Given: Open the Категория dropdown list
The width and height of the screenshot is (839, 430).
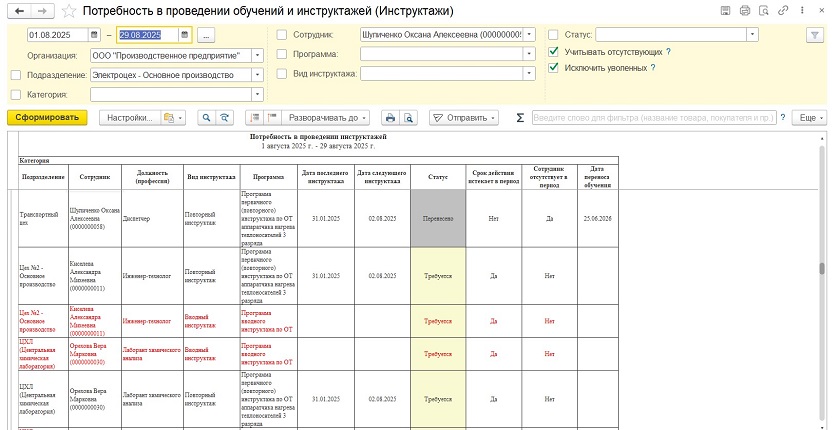Looking at the screenshot, I should (258, 95).
